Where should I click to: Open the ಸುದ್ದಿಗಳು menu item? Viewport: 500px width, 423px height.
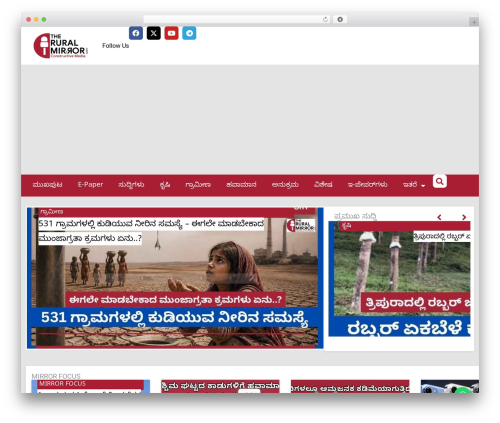(x=131, y=185)
